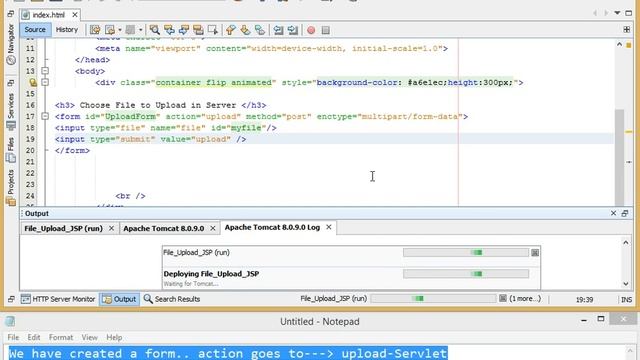Image resolution: width=640 pixels, height=360 pixels.
Task: Click editor scrollbar up arrow
Action: [x=620, y=44]
